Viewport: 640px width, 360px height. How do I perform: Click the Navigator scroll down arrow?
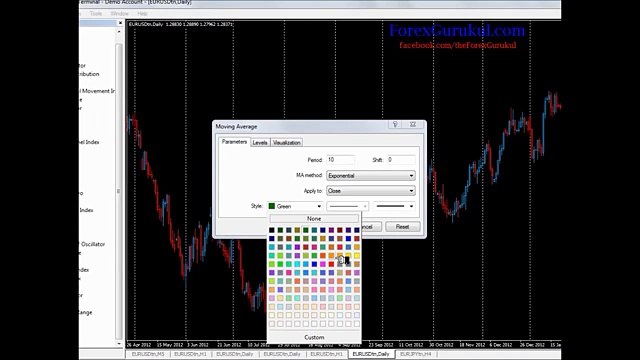tap(119, 343)
